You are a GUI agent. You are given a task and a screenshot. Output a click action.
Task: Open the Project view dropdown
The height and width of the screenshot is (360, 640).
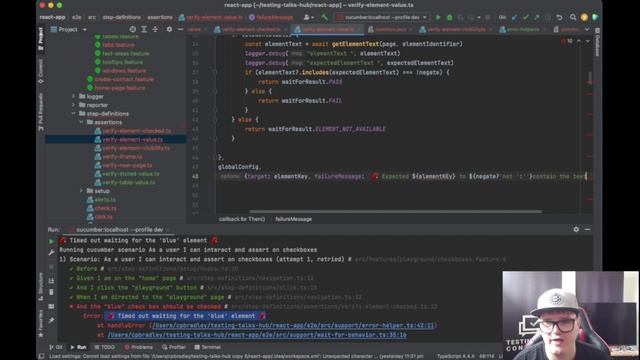click(69, 29)
